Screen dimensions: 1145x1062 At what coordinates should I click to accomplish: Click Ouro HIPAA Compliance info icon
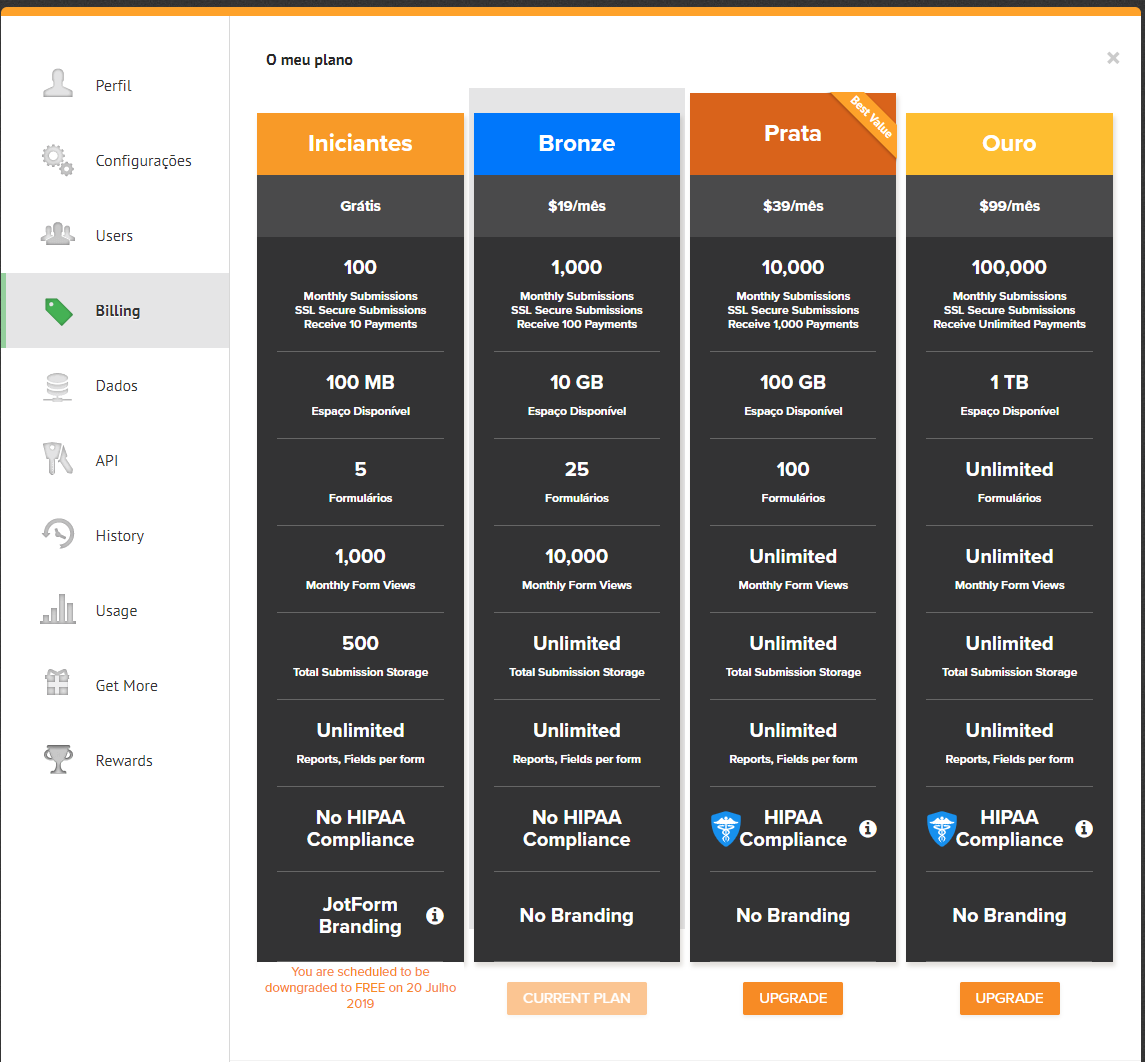pos(1084,829)
